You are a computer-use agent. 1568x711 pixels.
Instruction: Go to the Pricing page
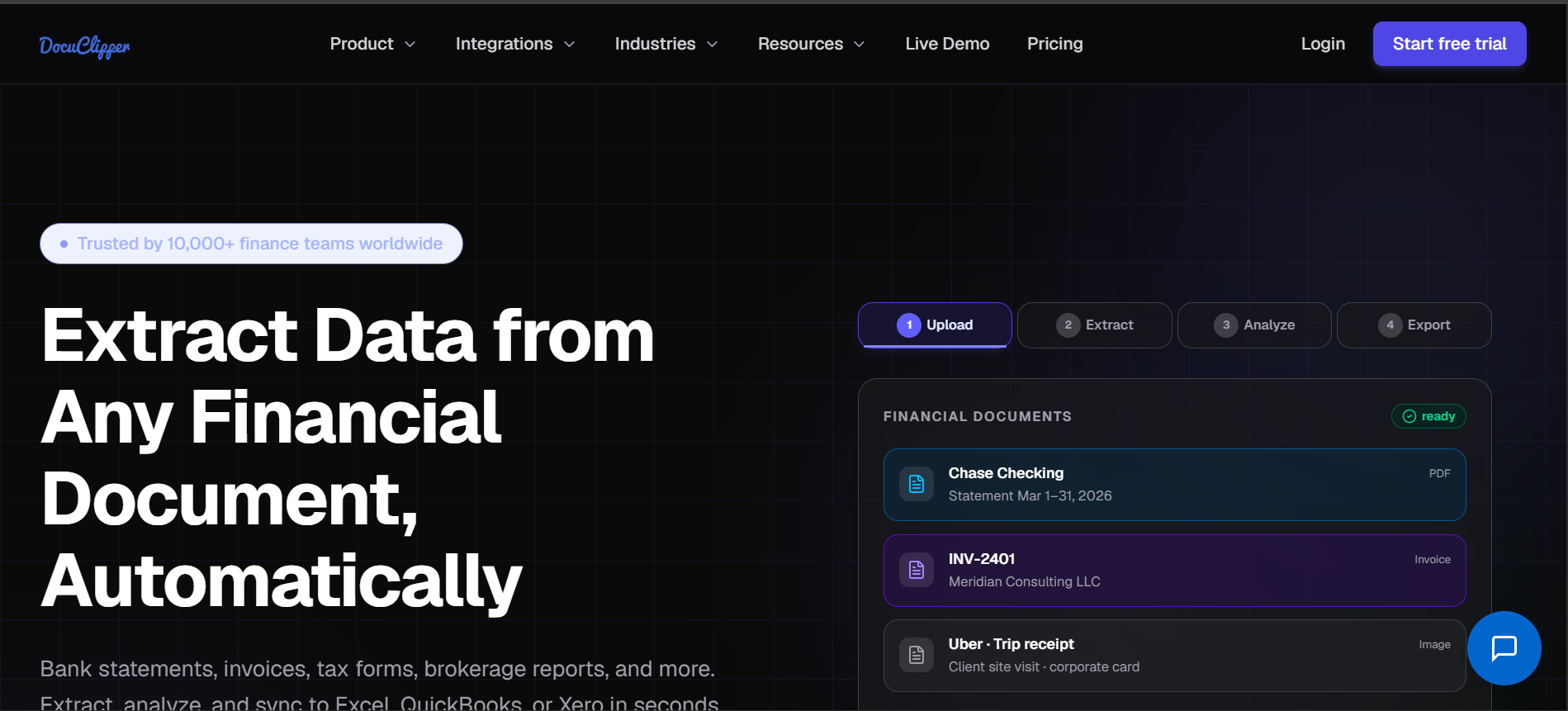[x=1055, y=44]
